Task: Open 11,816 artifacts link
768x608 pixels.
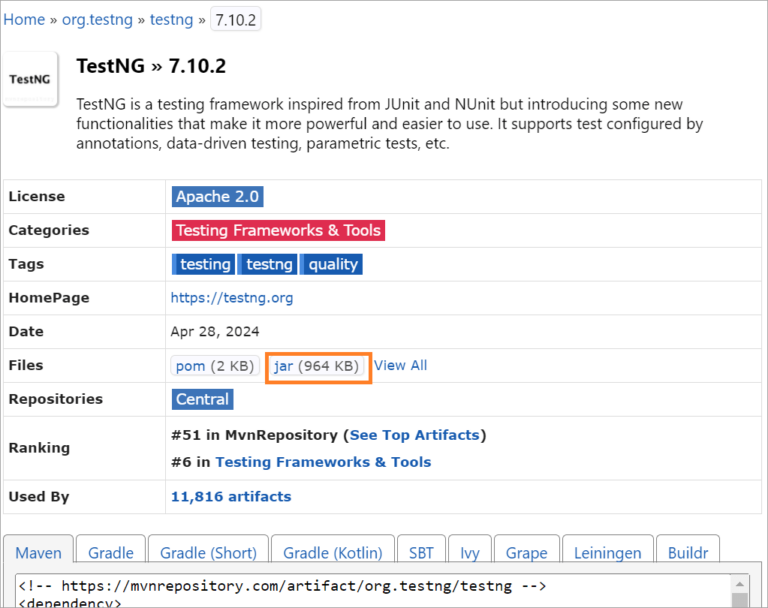Action: [231, 496]
